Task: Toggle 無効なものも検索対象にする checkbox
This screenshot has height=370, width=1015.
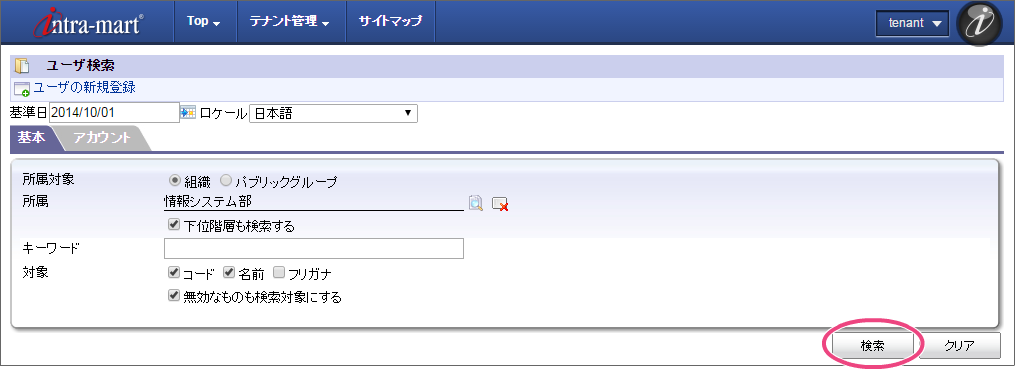Action: coord(173,296)
